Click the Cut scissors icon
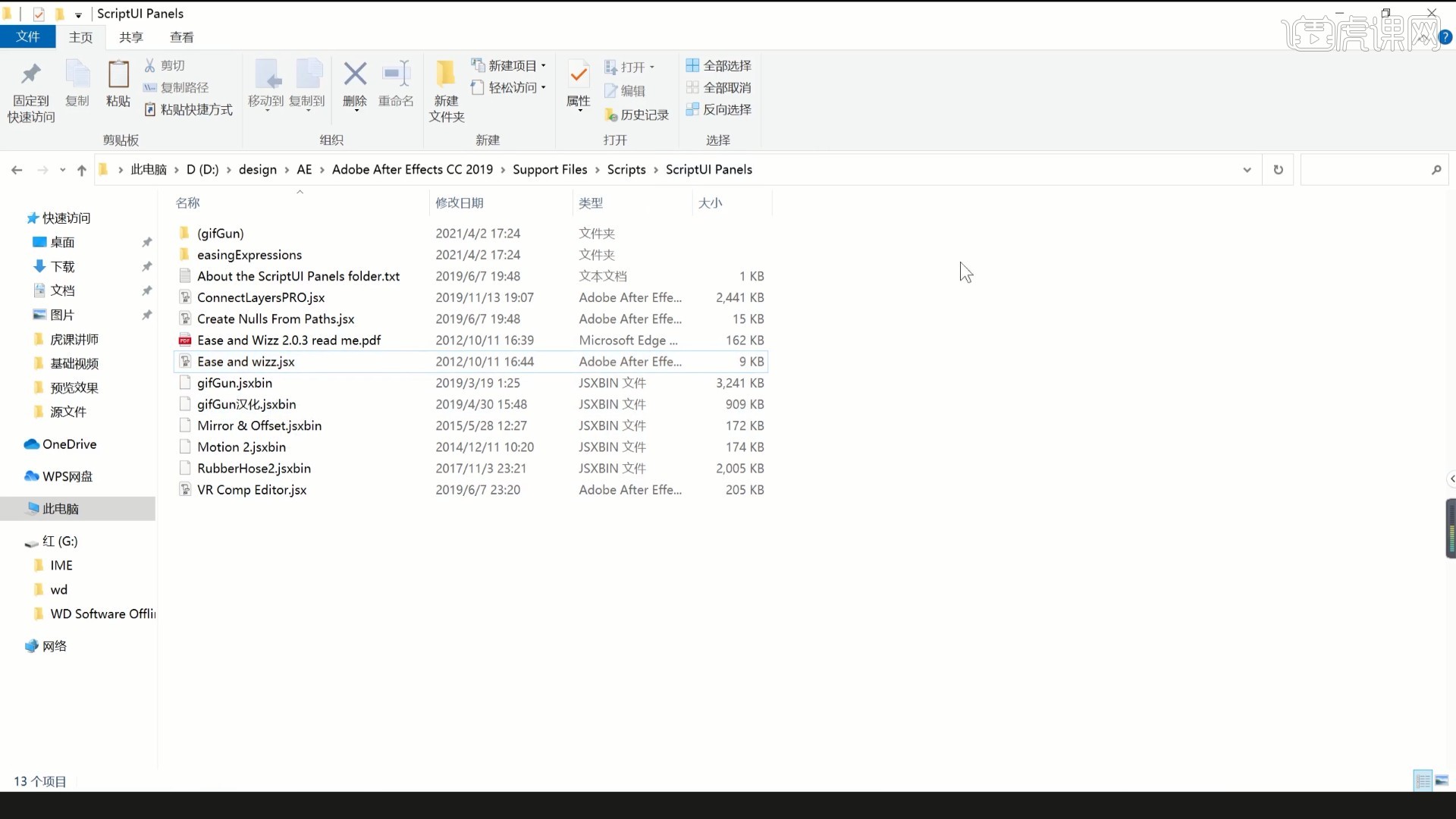Screen dimensions: 1456x819 click(150, 65)
